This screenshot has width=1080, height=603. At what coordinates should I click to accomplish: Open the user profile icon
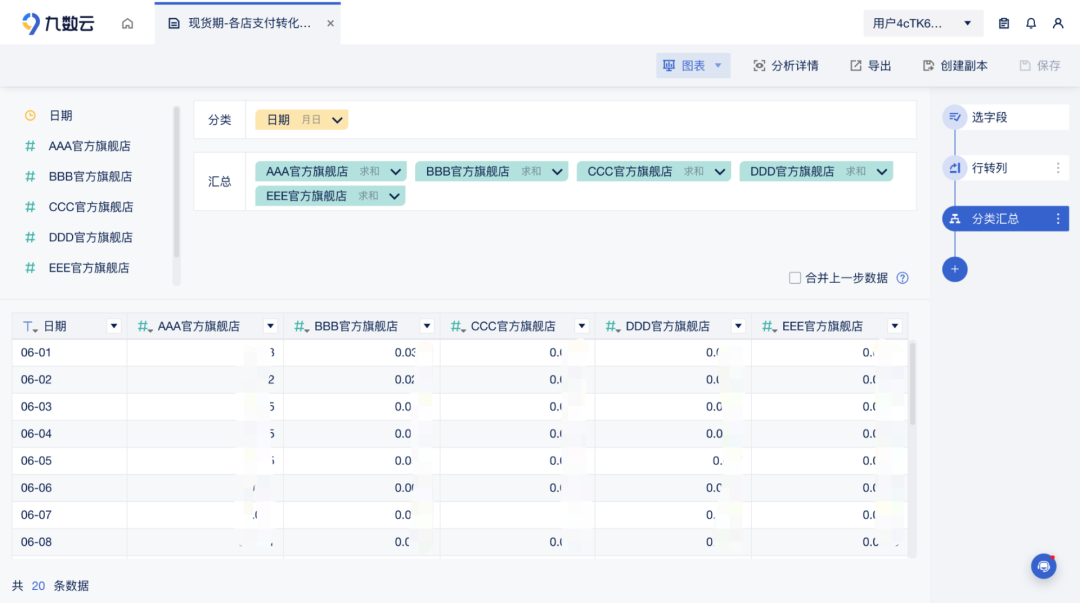(x=1059, y=22)
